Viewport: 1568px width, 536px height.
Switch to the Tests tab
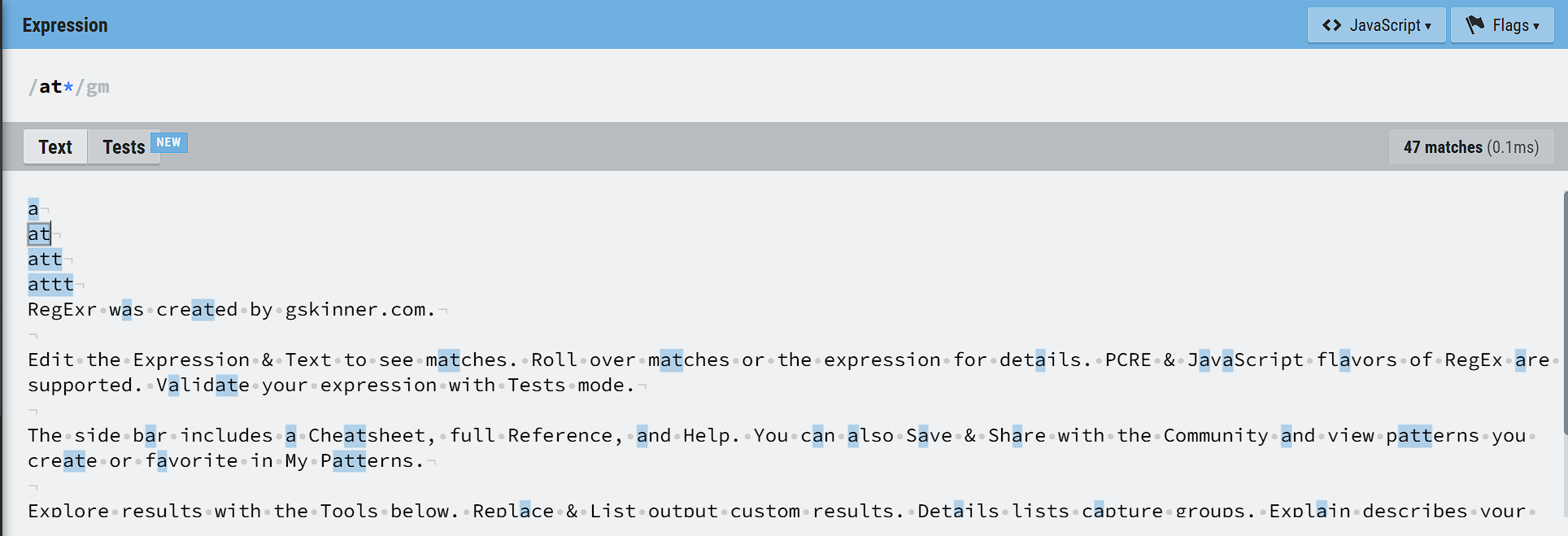click(x=124, y=147)
